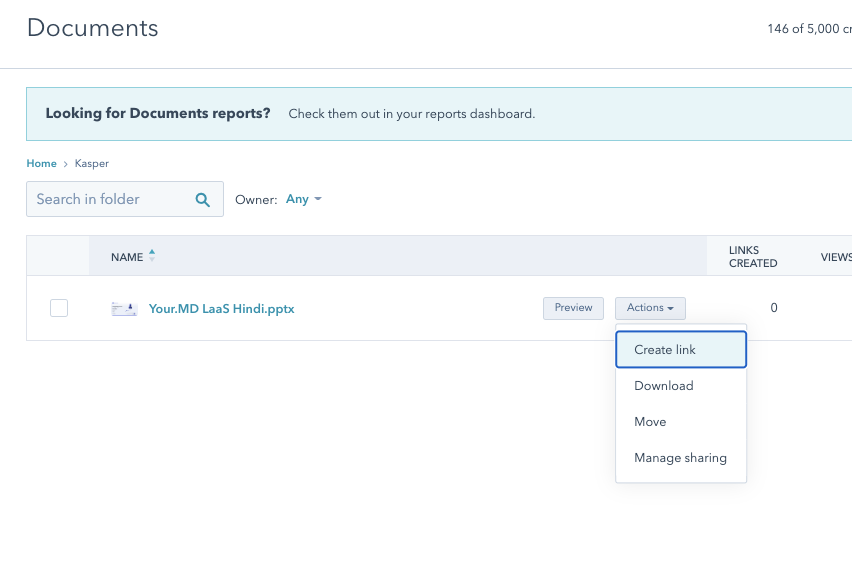
Task: Focus the Search in folder field
Action: (108, 199)
